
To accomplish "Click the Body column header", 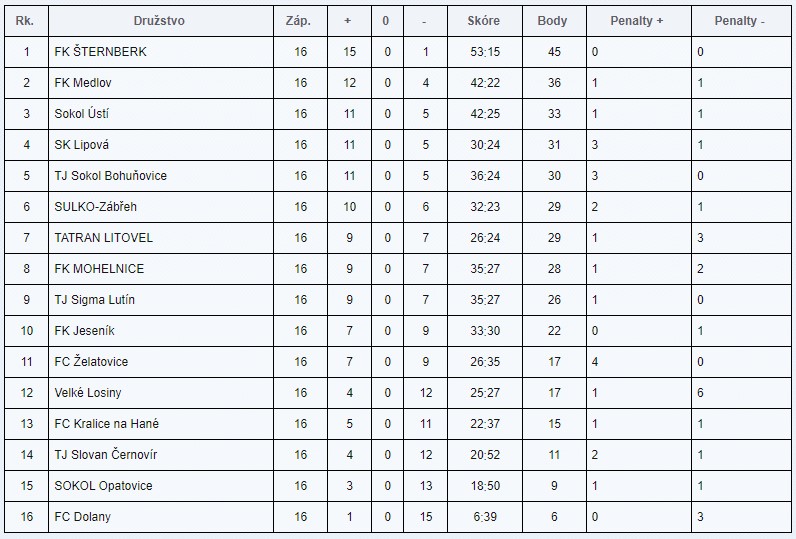I will coord(552,20).
